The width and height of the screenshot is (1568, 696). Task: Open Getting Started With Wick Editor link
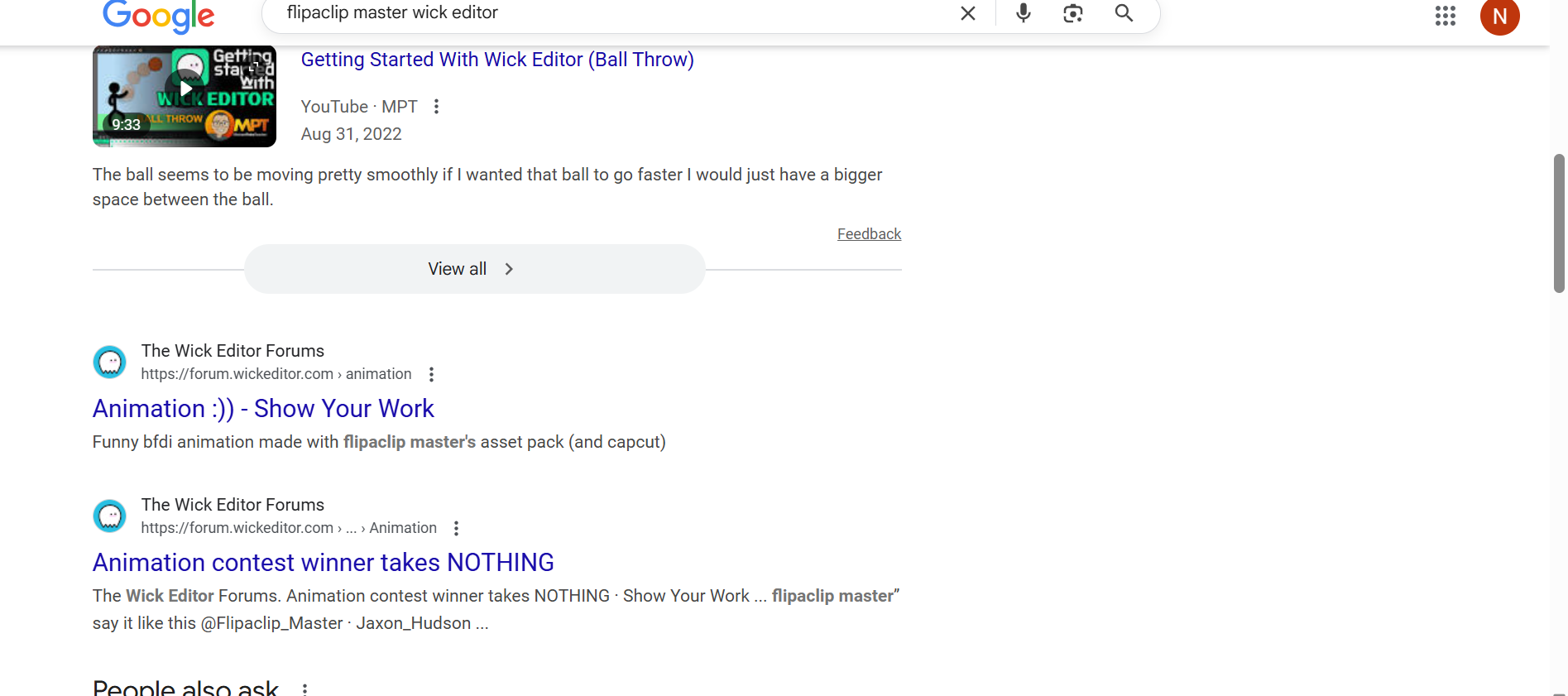[x=497, y=60]
